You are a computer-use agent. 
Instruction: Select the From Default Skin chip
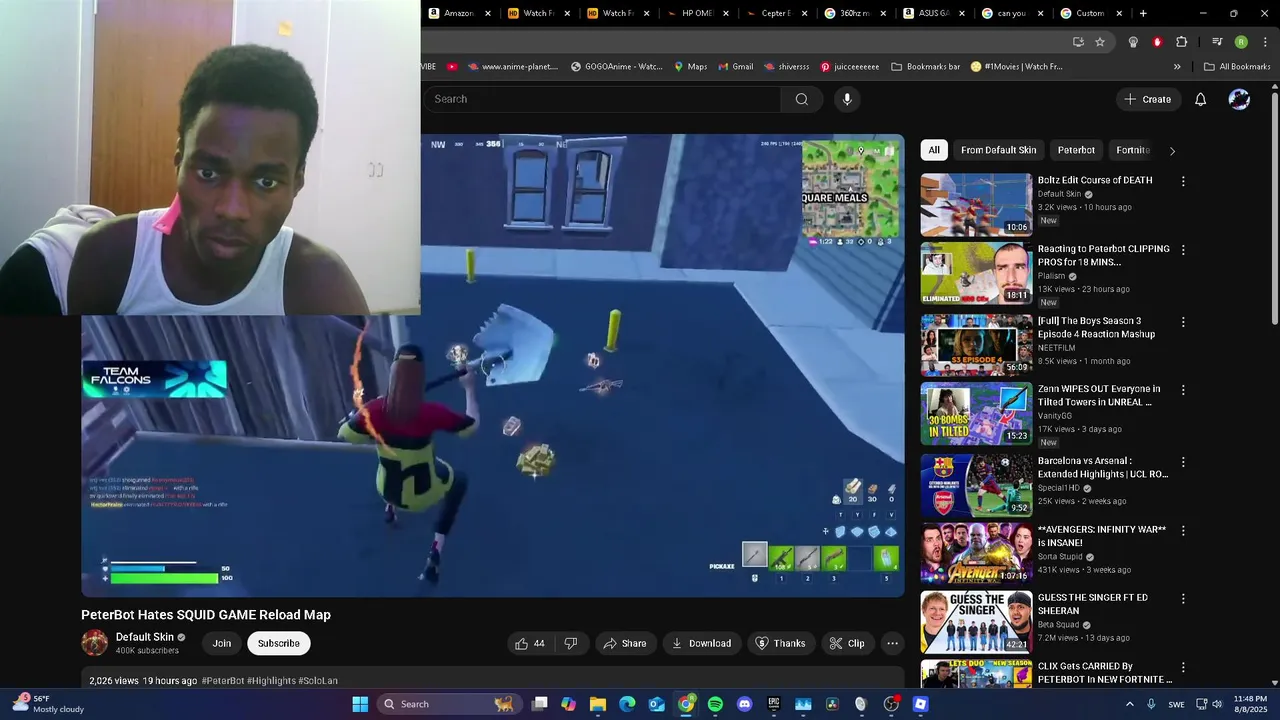coord(998,150)
